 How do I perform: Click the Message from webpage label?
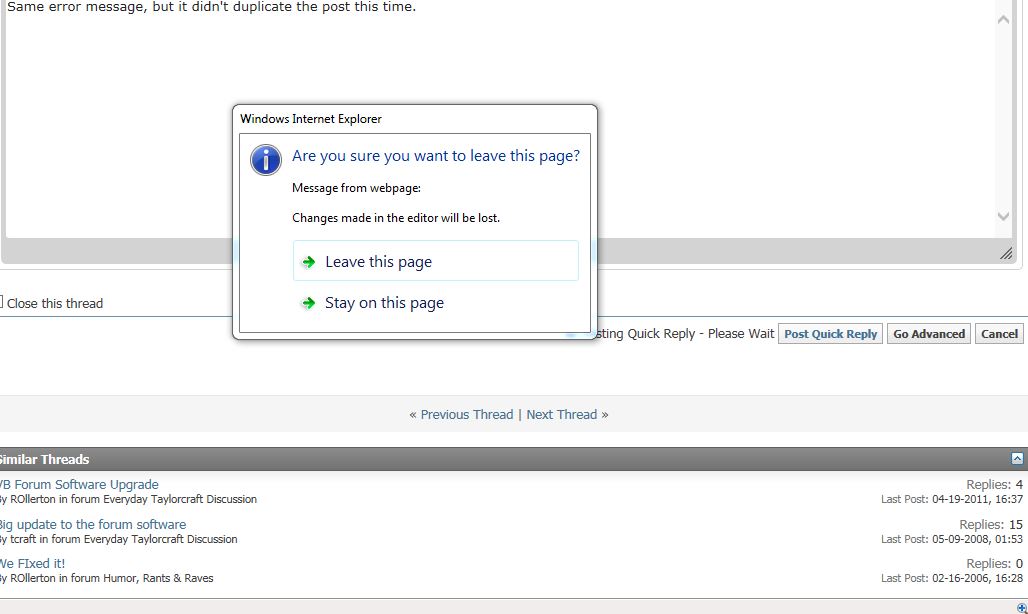coord(357,188)
